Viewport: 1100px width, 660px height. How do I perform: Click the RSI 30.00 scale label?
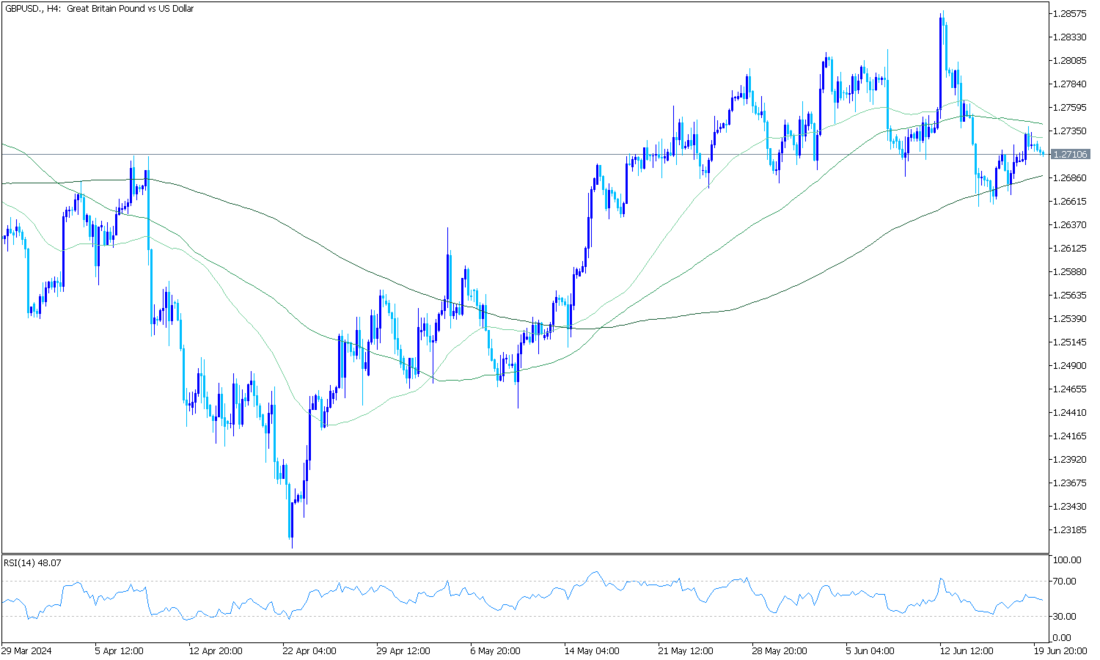(x=1065, y=617)
